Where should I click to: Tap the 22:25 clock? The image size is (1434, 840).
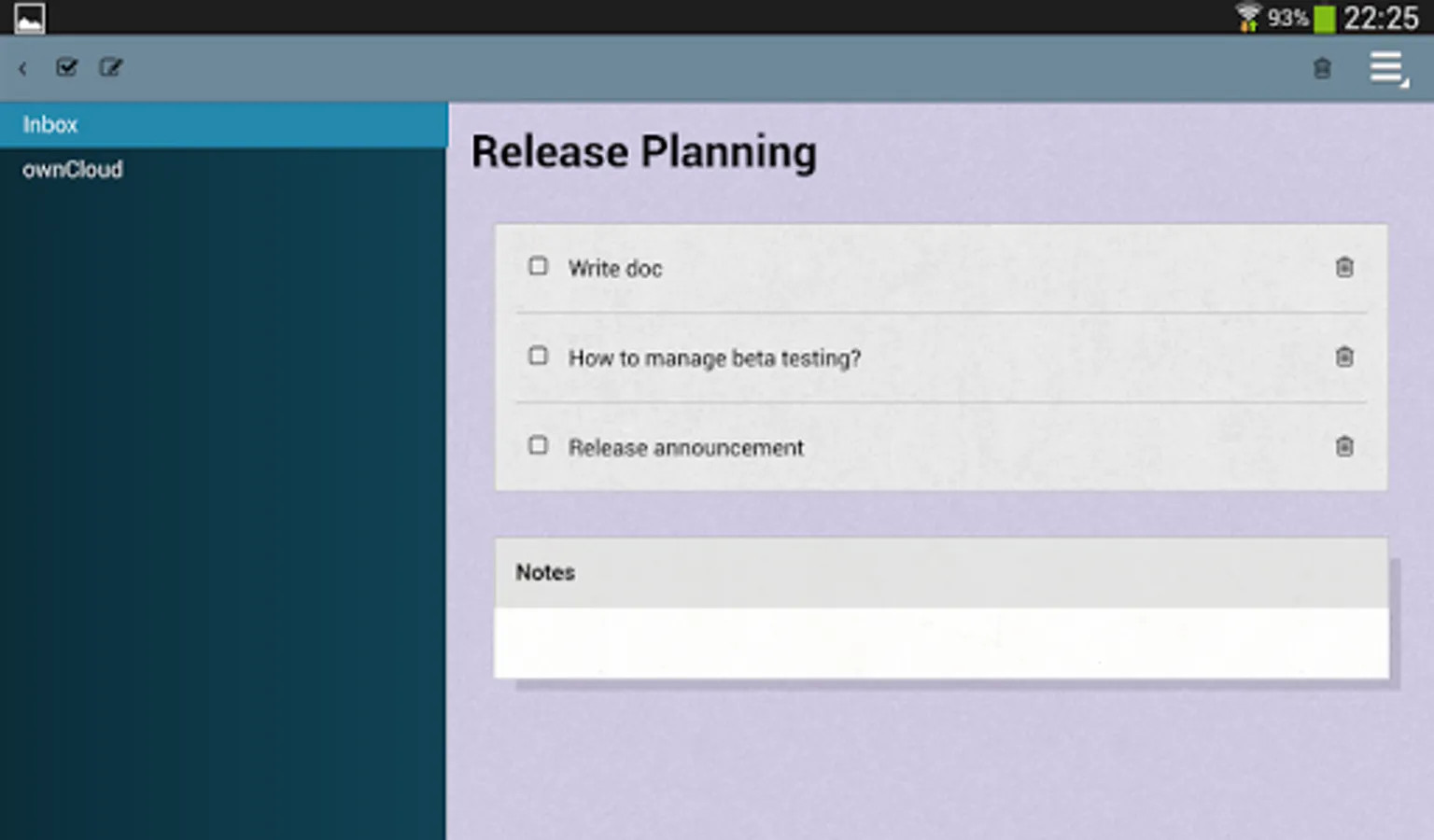coord(1381,18)
